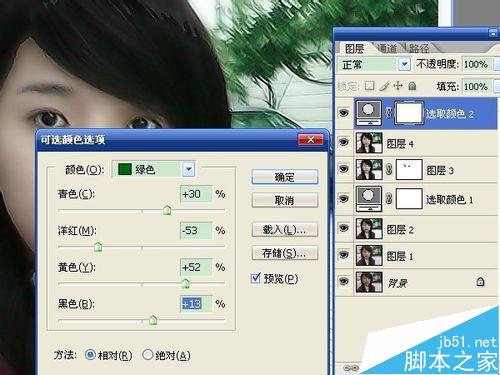Select layer mask thumbnail of 选取颜色 1
Screen dimensions: 500x375
(x=409, y=199)
